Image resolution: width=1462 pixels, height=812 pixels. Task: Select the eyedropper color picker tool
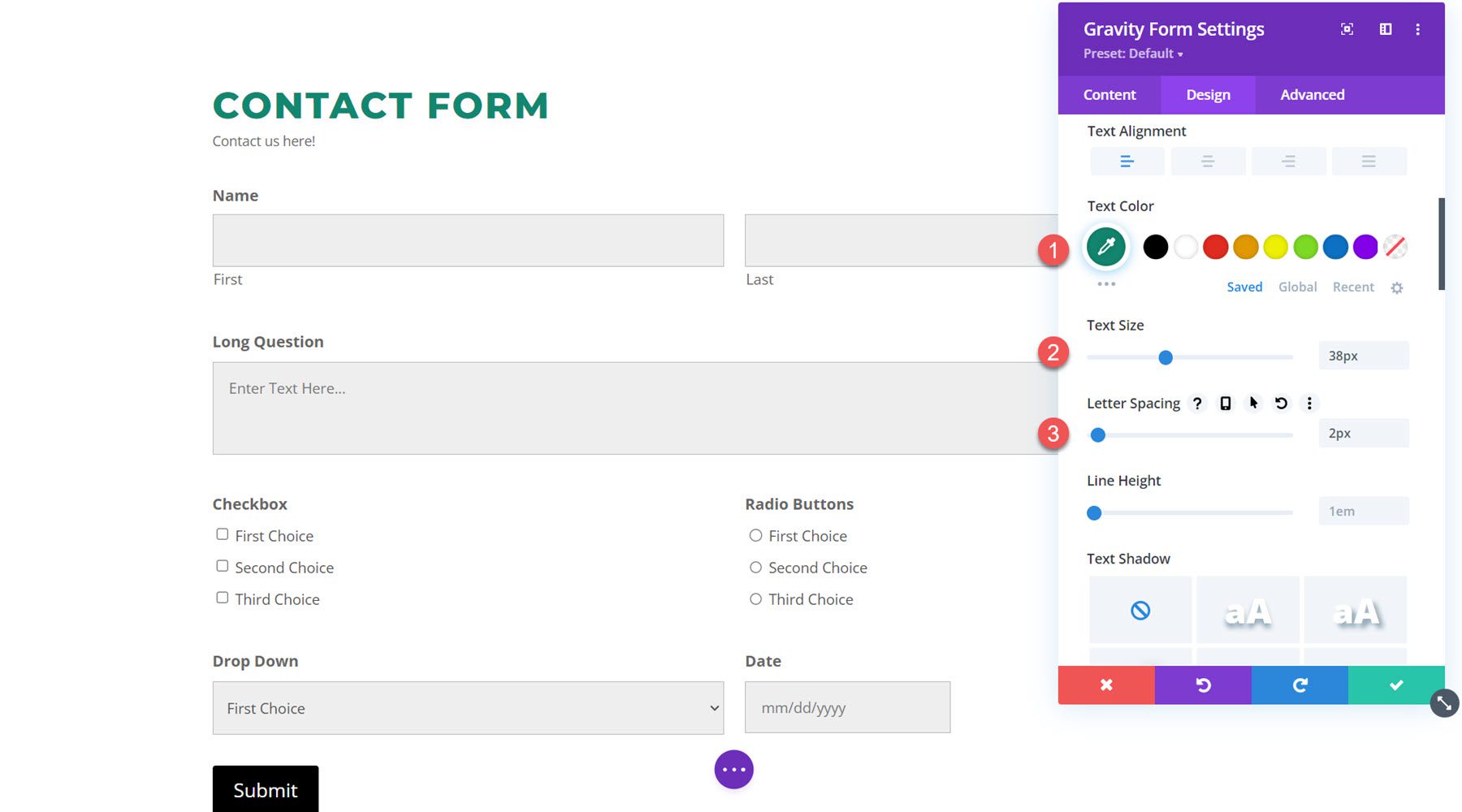point(1105,247)
